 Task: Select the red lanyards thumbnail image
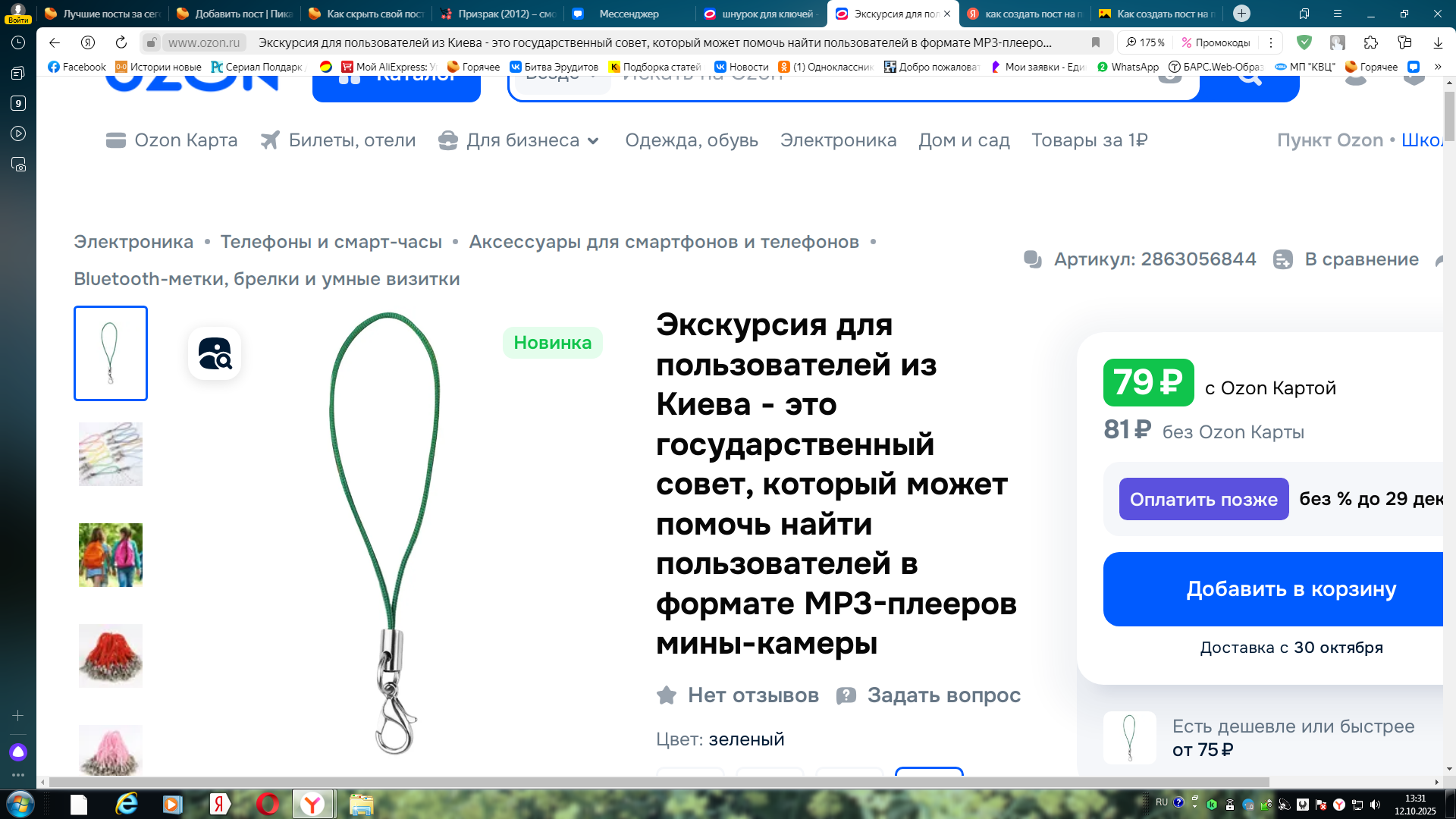click(x=111, y=655)
